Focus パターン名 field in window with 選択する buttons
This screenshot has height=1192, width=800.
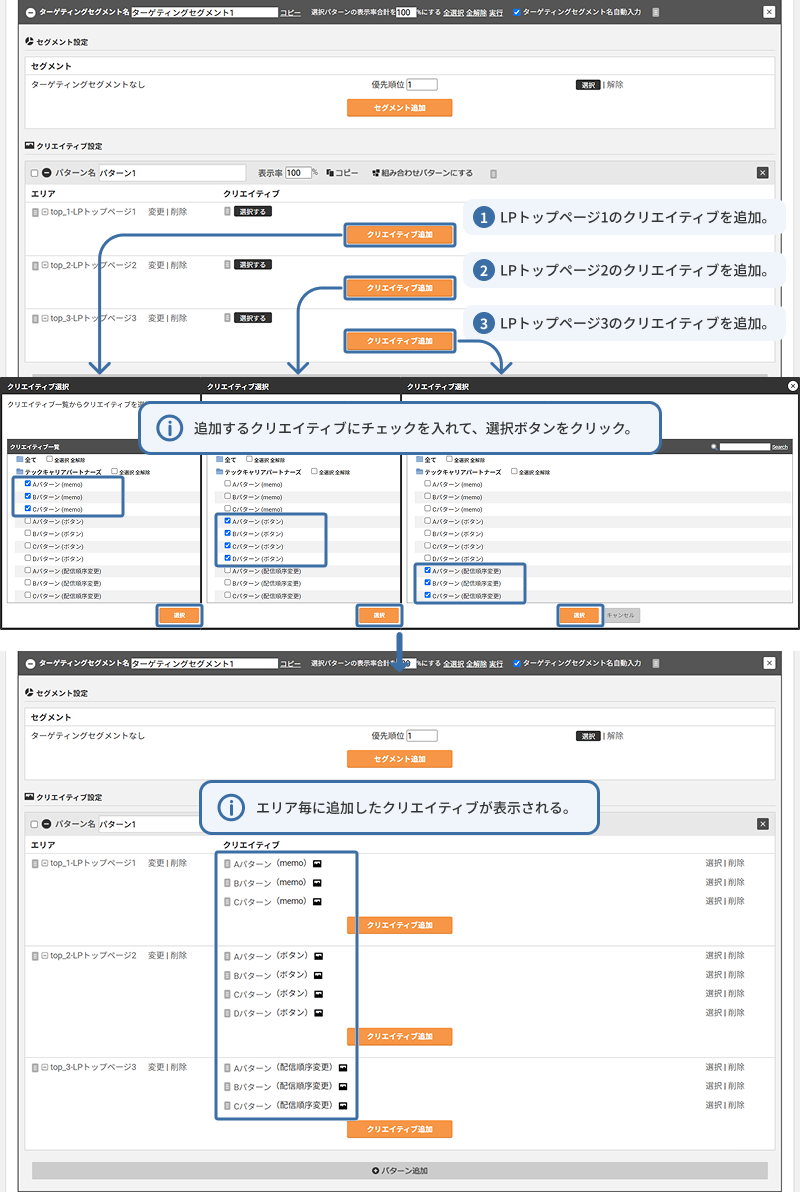coord(172,173)
